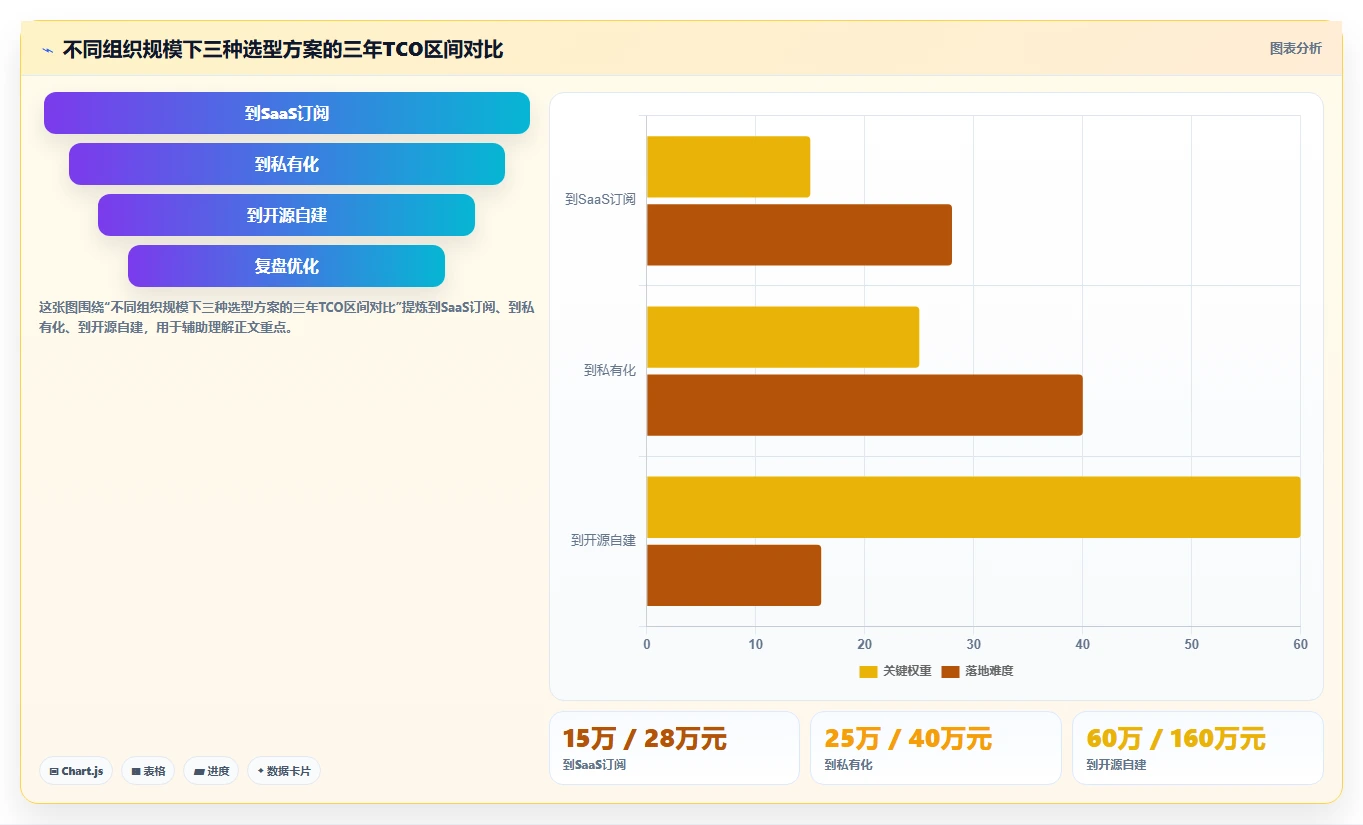
Task: Click the 到私有化 y-axis label
Action: [610, 371]
